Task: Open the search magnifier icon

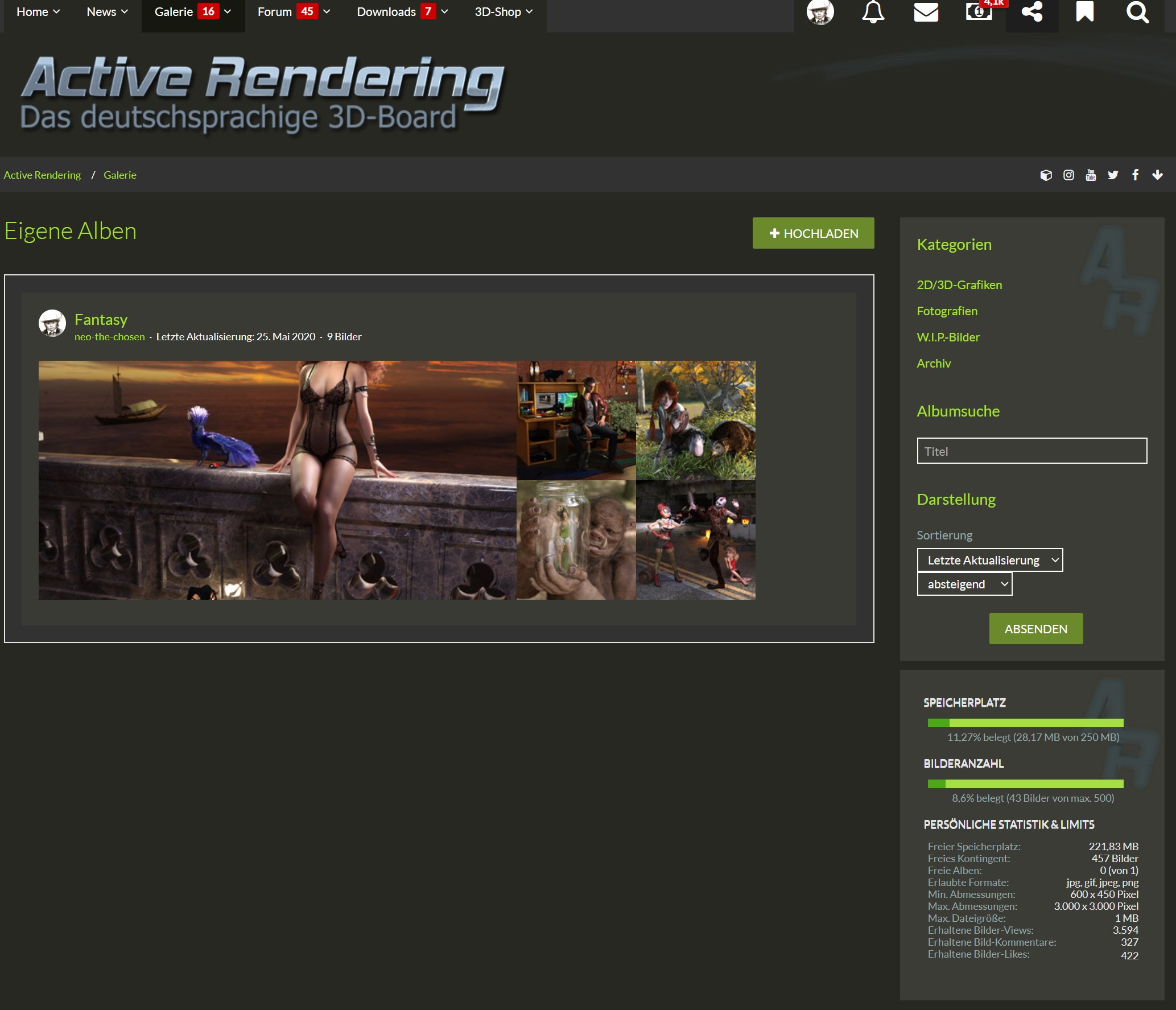Action: (1137, 11)
